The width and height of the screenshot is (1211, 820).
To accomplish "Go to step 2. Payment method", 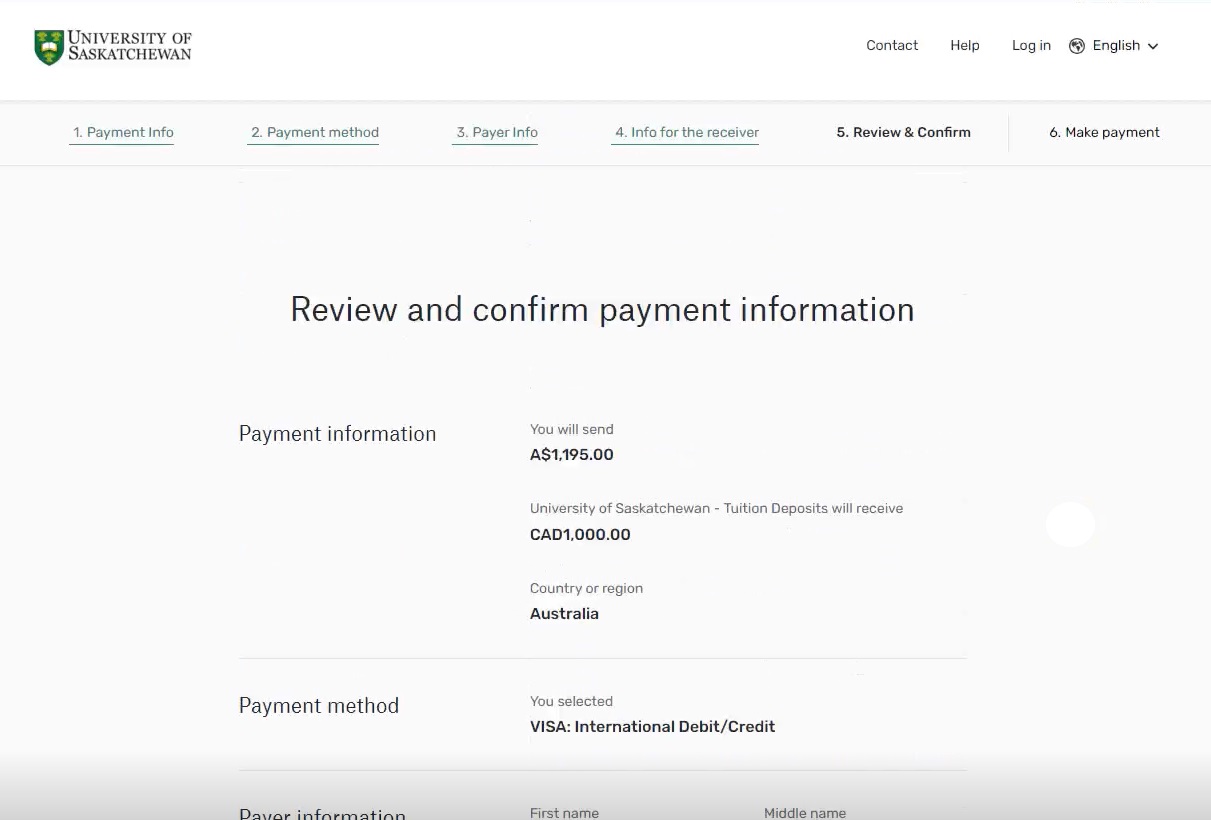I will (x=315, y=132).
